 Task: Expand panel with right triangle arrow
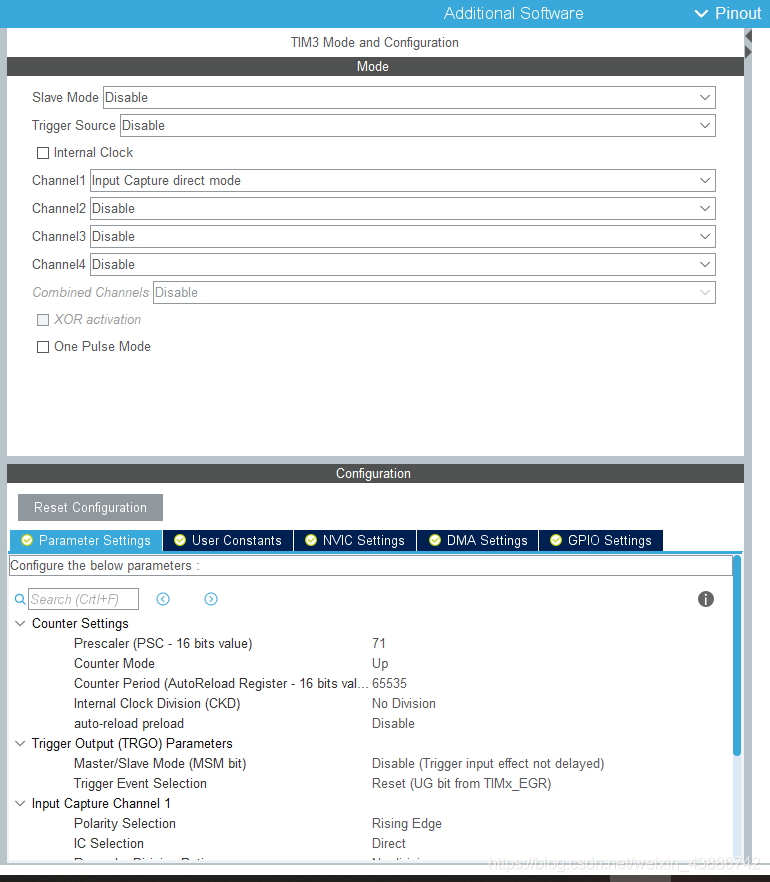749,52
